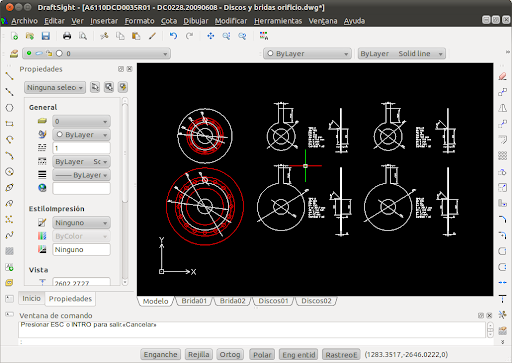Toggle the RastreoE tracking button
The image size is (512, 363).
(341, 354)
